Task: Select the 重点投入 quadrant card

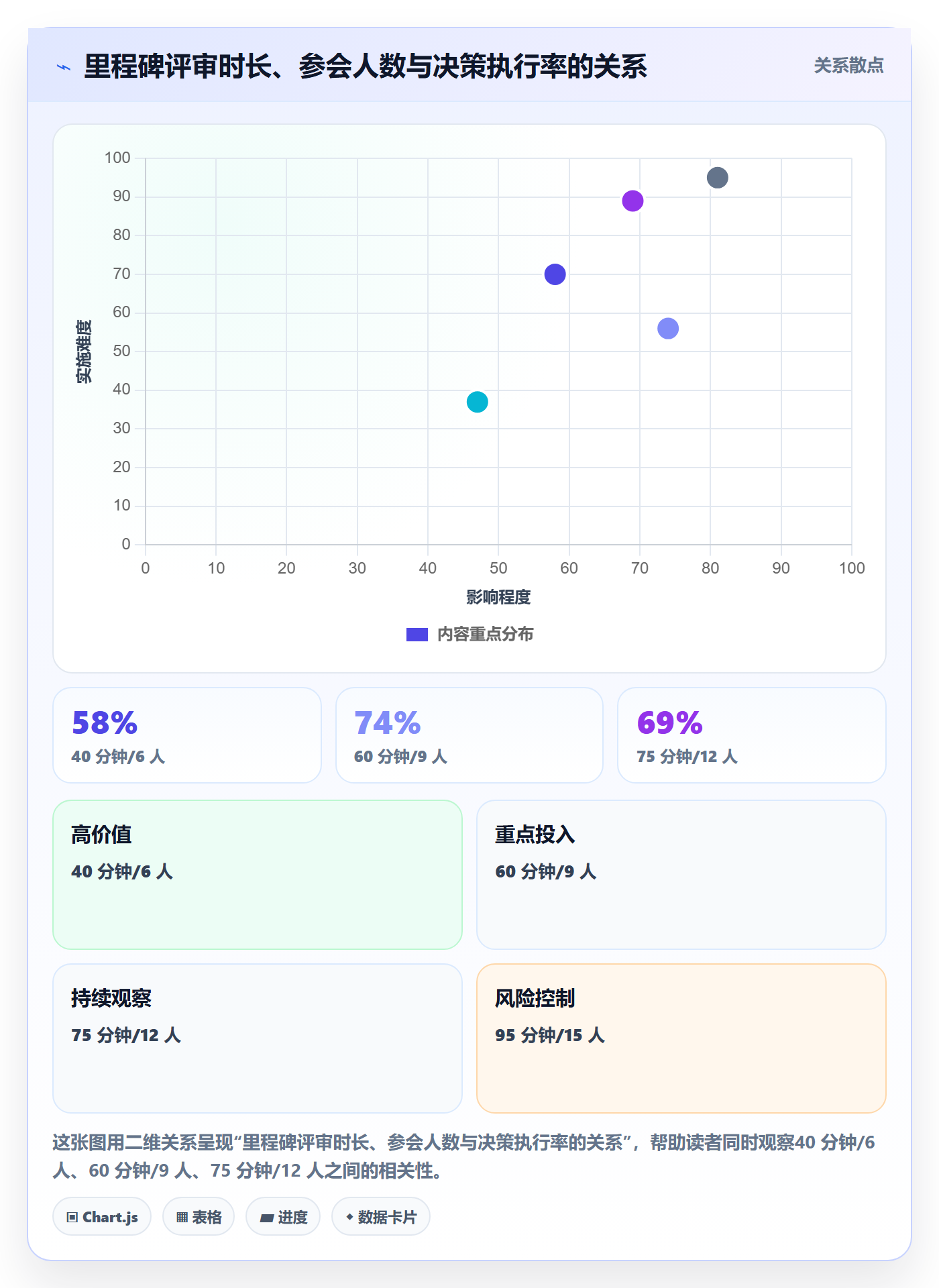Action: pyautogui.click(x=681, y=875)
